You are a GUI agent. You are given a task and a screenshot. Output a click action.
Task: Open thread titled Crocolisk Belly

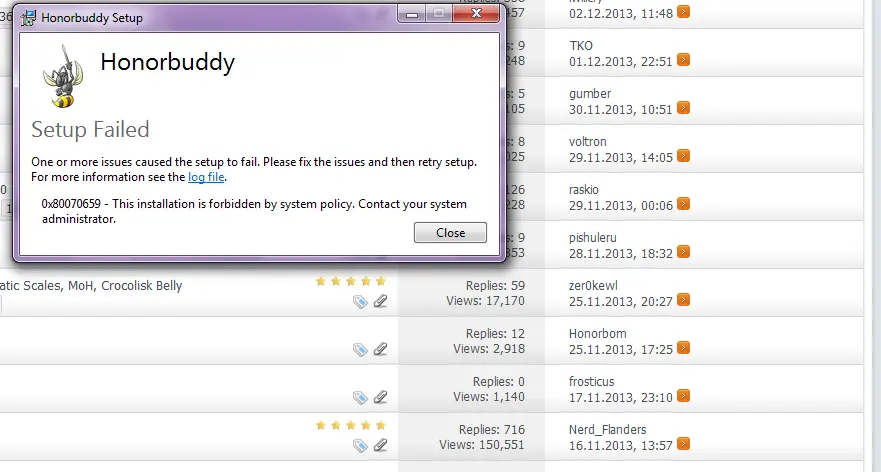coord(91,285)
